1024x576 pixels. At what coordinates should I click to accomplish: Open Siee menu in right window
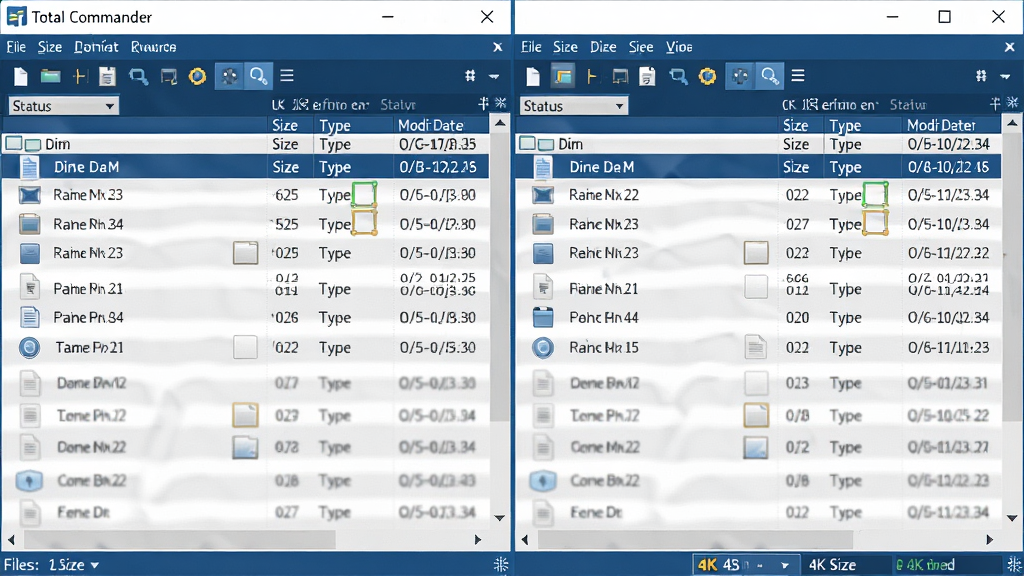click(x=641, y=47)
